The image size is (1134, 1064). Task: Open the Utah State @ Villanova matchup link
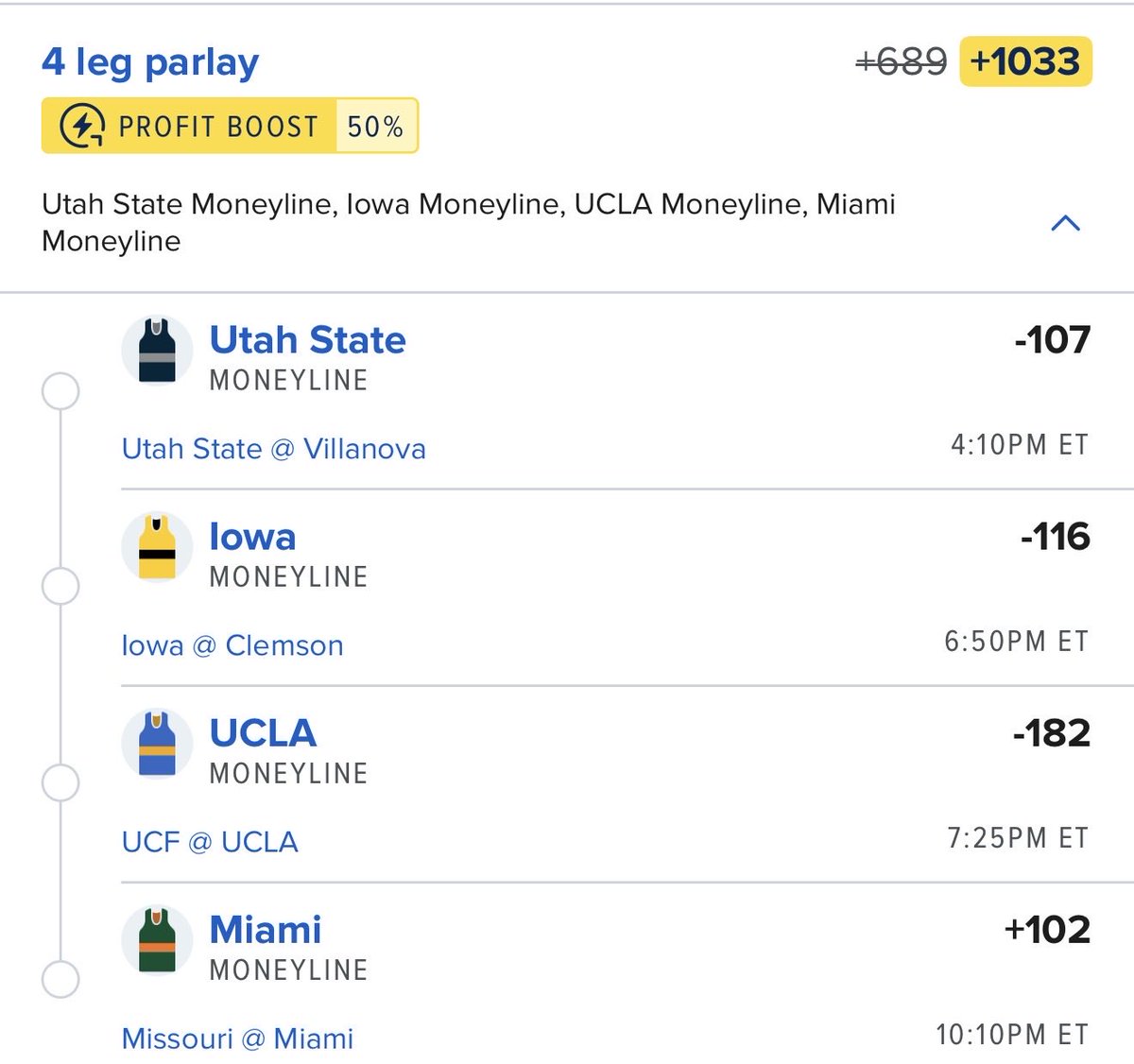(x=273, y=449)
